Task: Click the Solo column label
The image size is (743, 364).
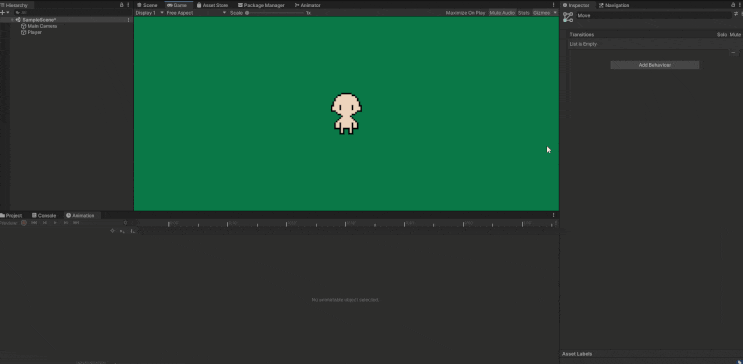Action: pyautogui.click(x=722, y=35)
